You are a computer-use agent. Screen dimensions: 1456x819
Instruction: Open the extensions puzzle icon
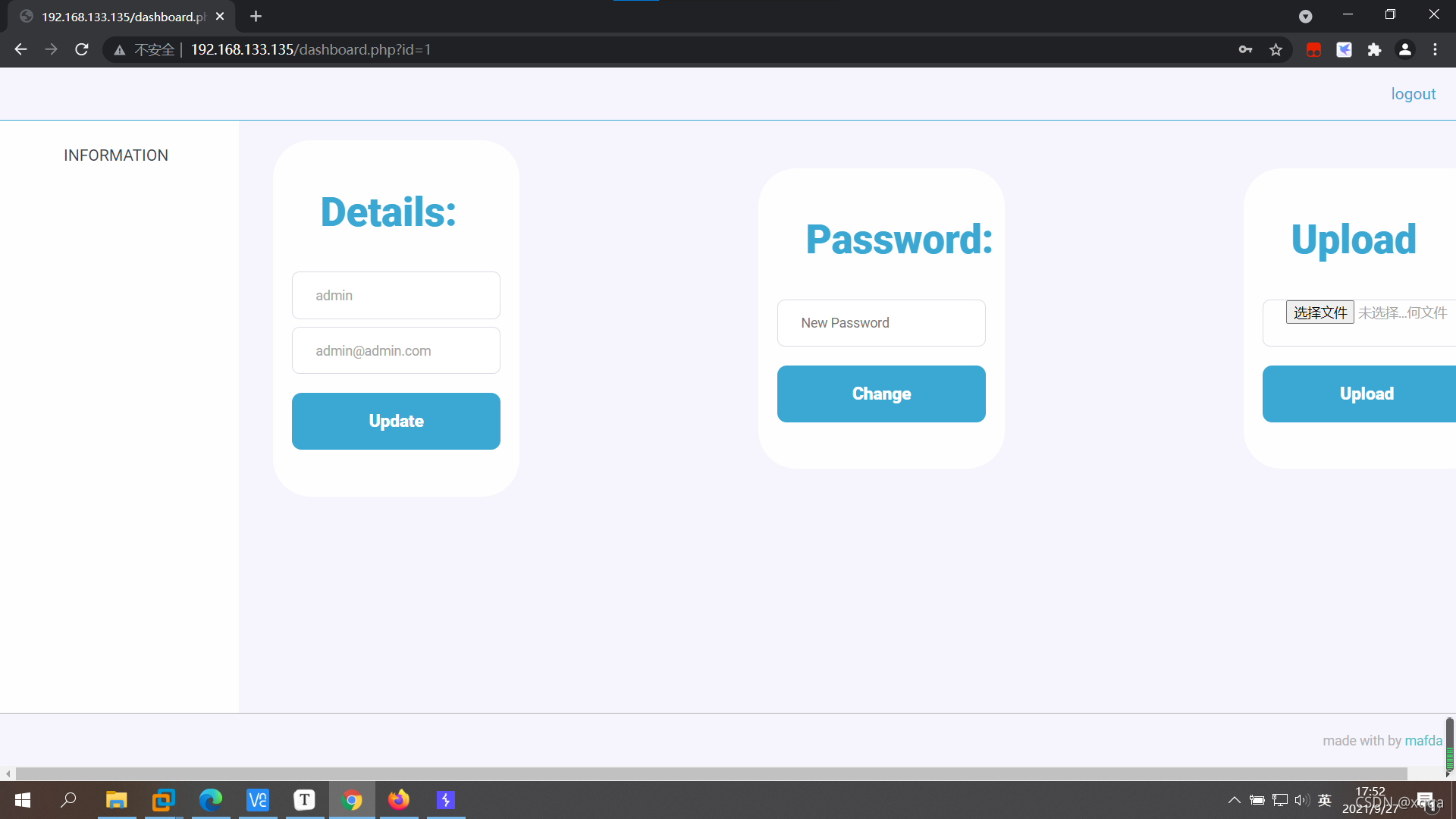point(1374,49)
